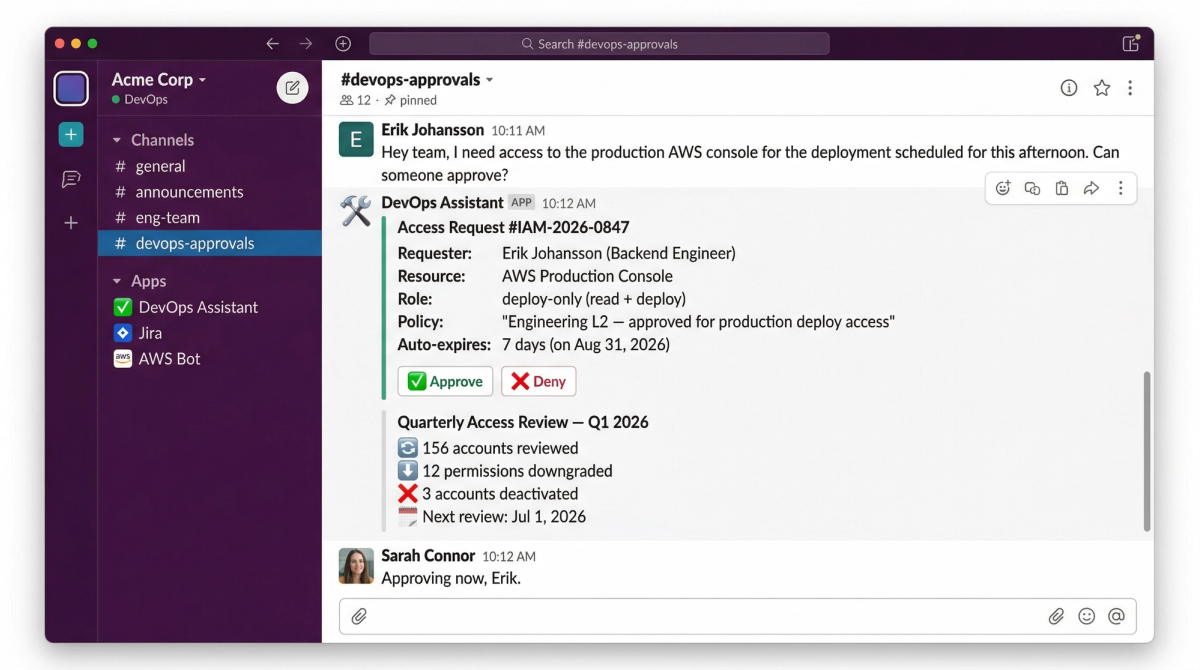Viewport: 1200px width, 670px height.
Task: Click the 3 accounts deactivated line
Action: point(488,494)
